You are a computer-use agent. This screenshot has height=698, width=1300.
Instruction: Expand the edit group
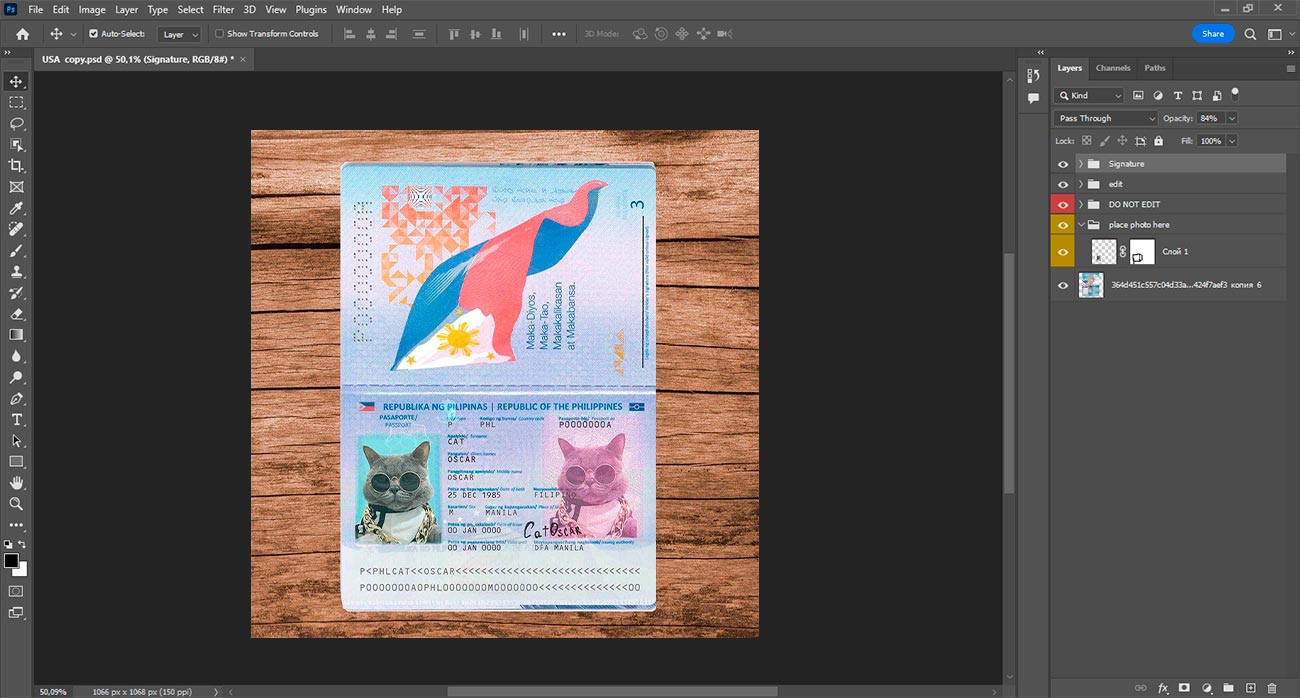point(1081,184)
